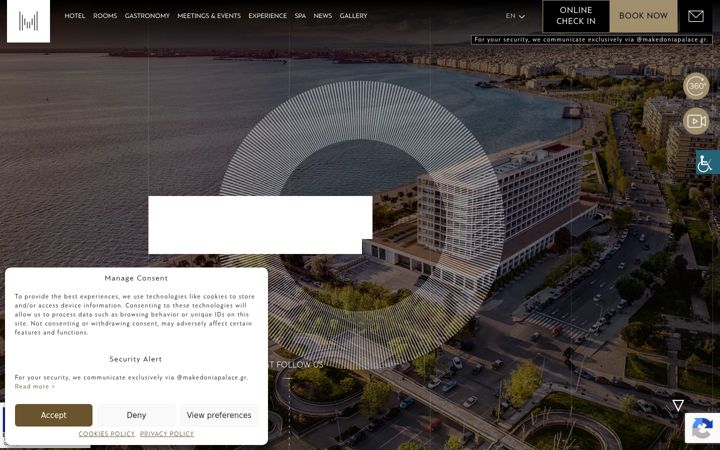Expand the EN language selector
Viewport: 720px width, 450px height.
click(x=515, y=16)
